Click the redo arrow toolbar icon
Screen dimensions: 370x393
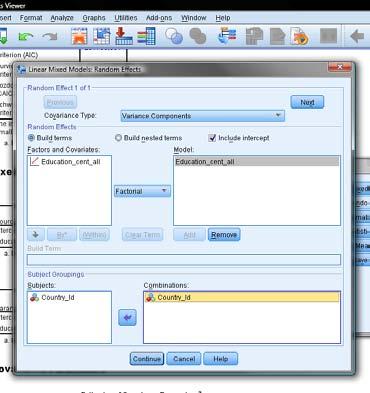(x=50, y=36)
